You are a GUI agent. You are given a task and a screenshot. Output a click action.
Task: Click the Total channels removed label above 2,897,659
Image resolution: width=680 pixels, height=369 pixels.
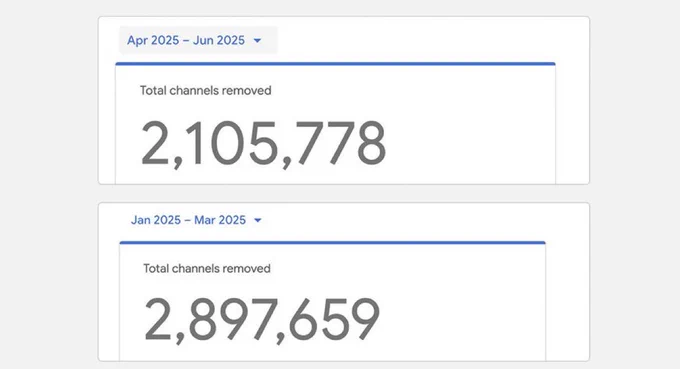pyautogui.click(x=207, y=268)
